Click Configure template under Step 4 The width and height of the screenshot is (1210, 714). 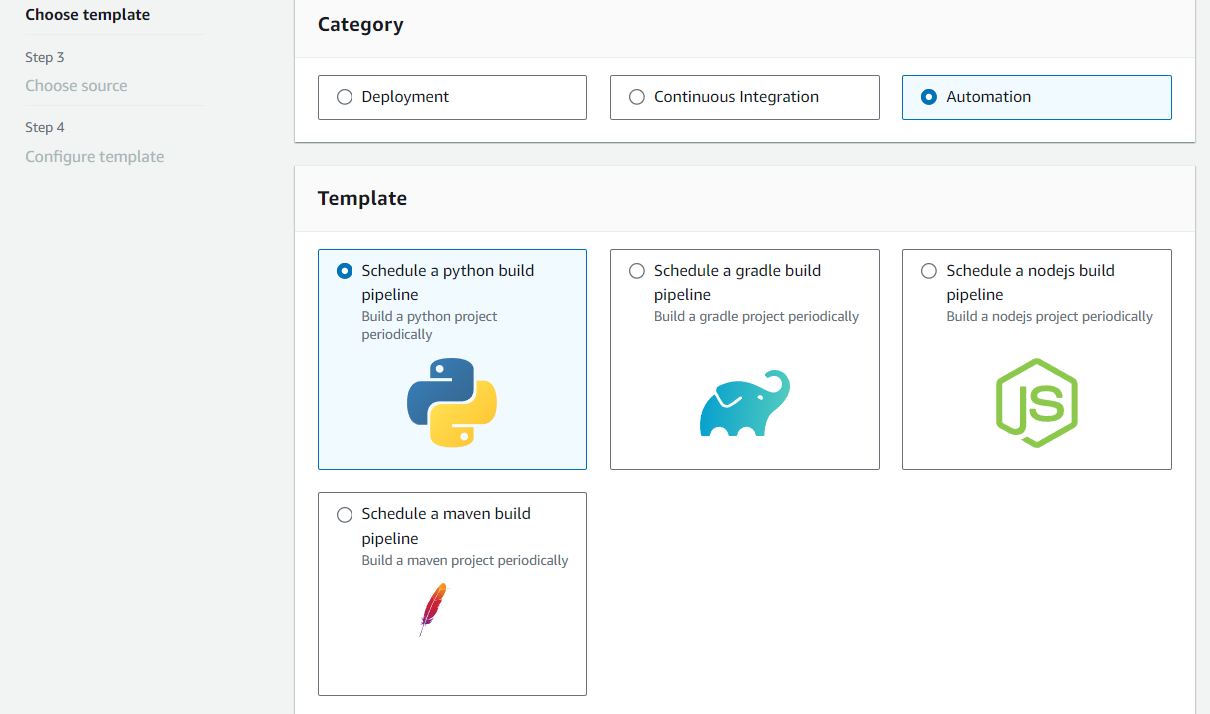coord(94,156)
